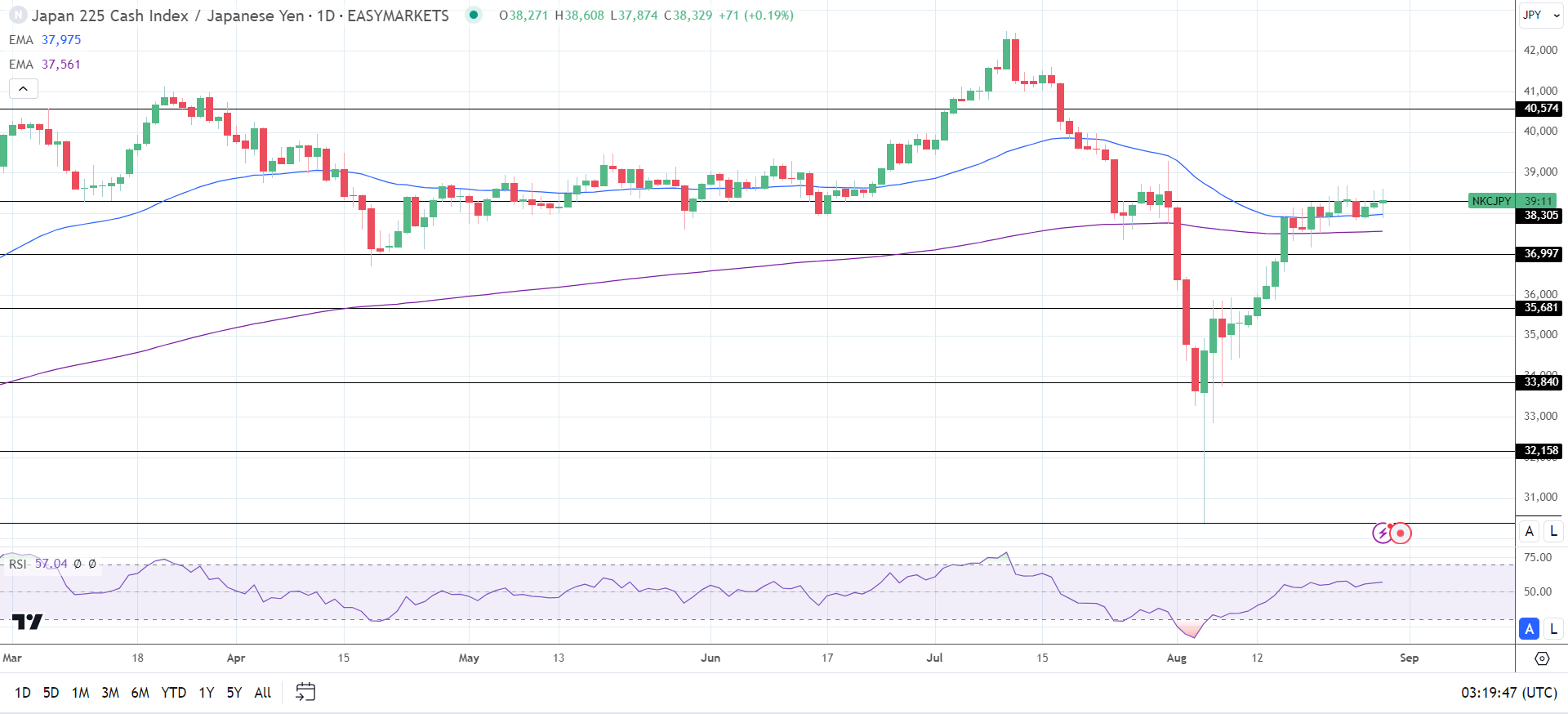Click the 75.00 RSI axis value
The height and width of the screenshot is (714, 1568).
click(x=1538, y=557)
